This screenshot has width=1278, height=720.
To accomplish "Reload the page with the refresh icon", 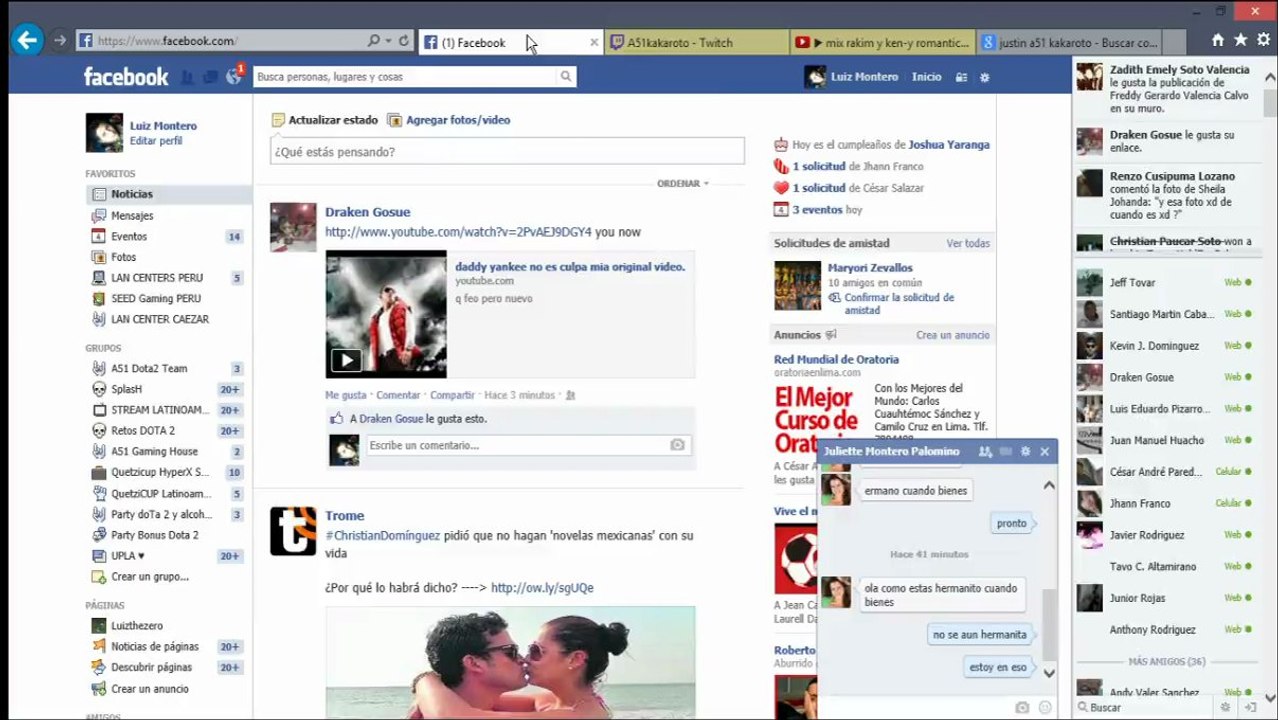I will pyautogui.click(x=404, y=41).
